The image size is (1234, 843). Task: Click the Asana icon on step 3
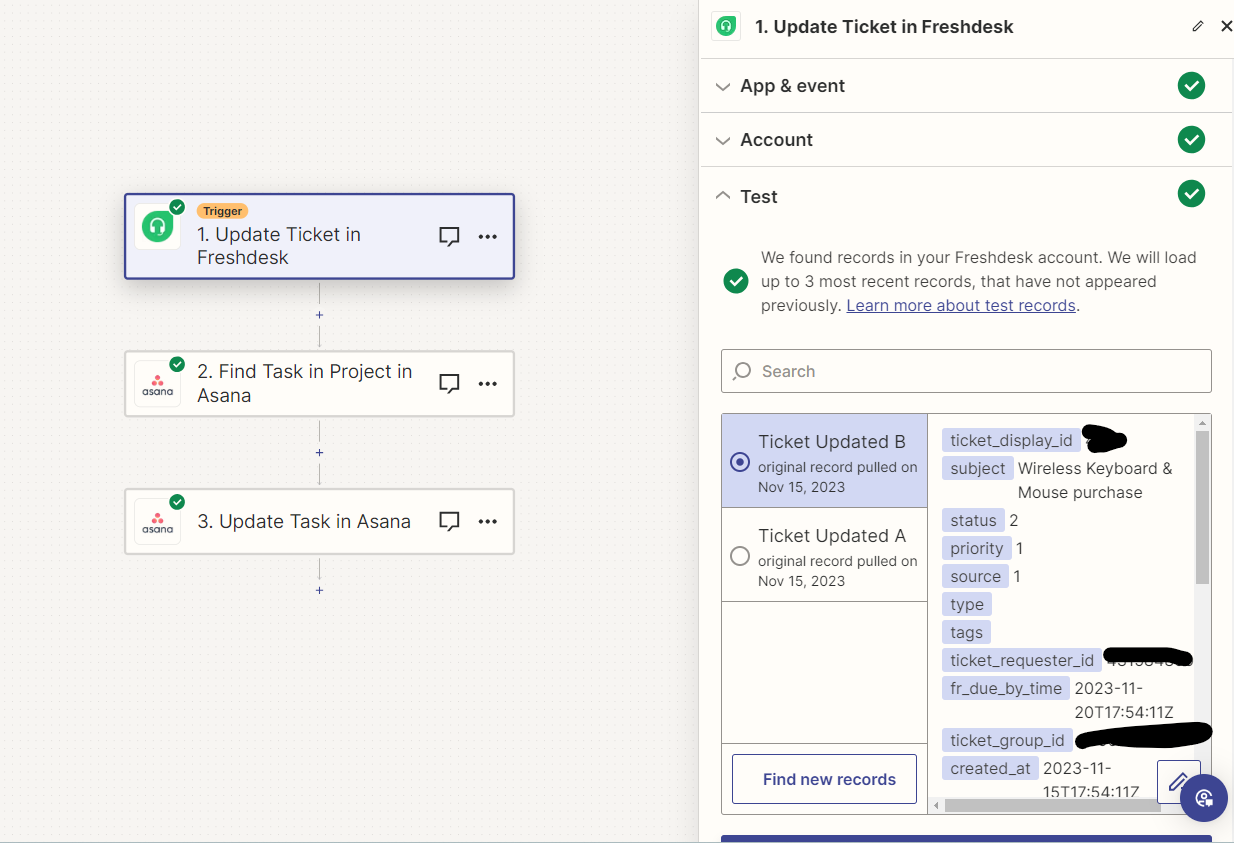point(157,521)
